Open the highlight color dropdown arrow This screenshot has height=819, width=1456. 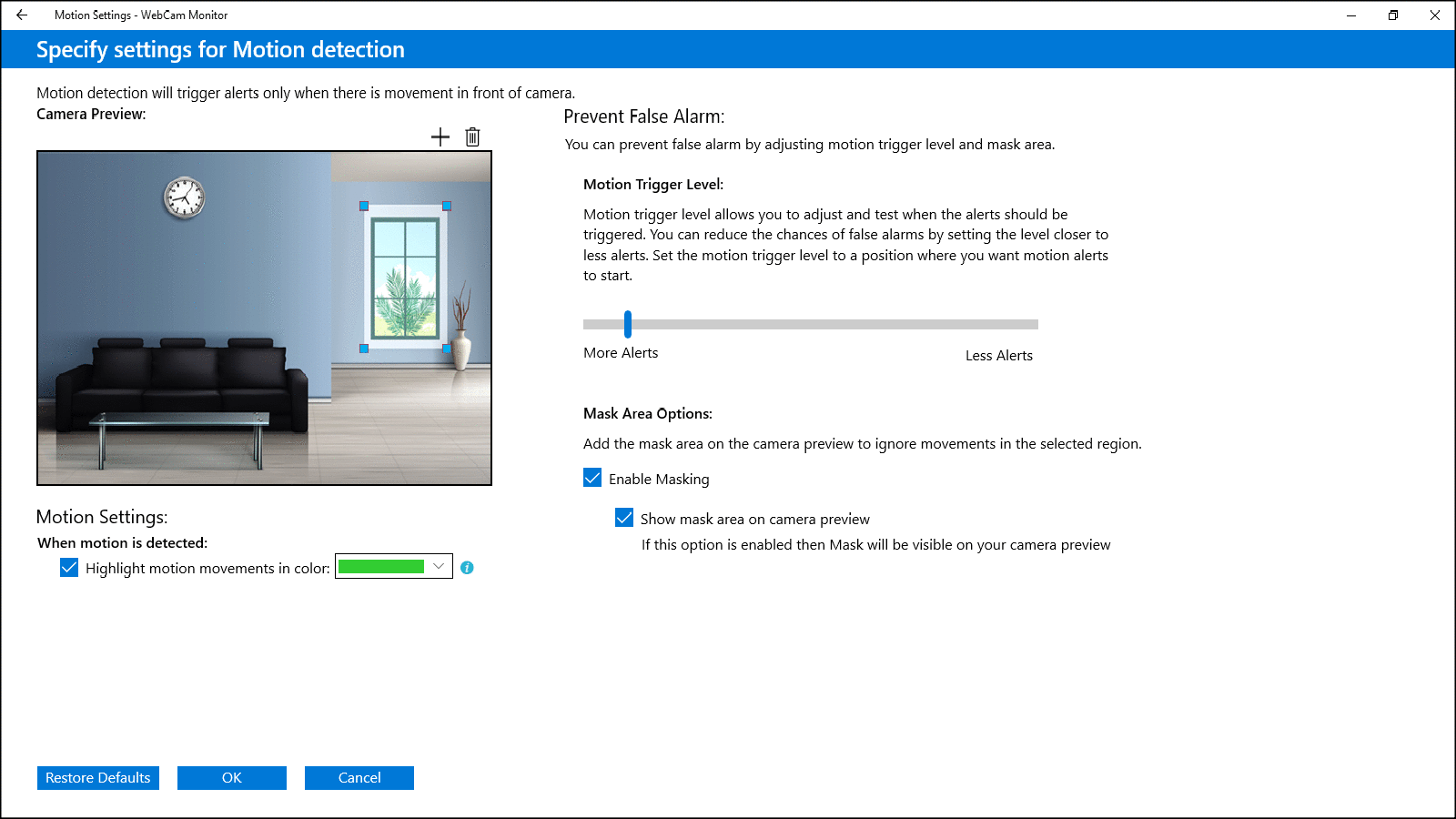439,566
